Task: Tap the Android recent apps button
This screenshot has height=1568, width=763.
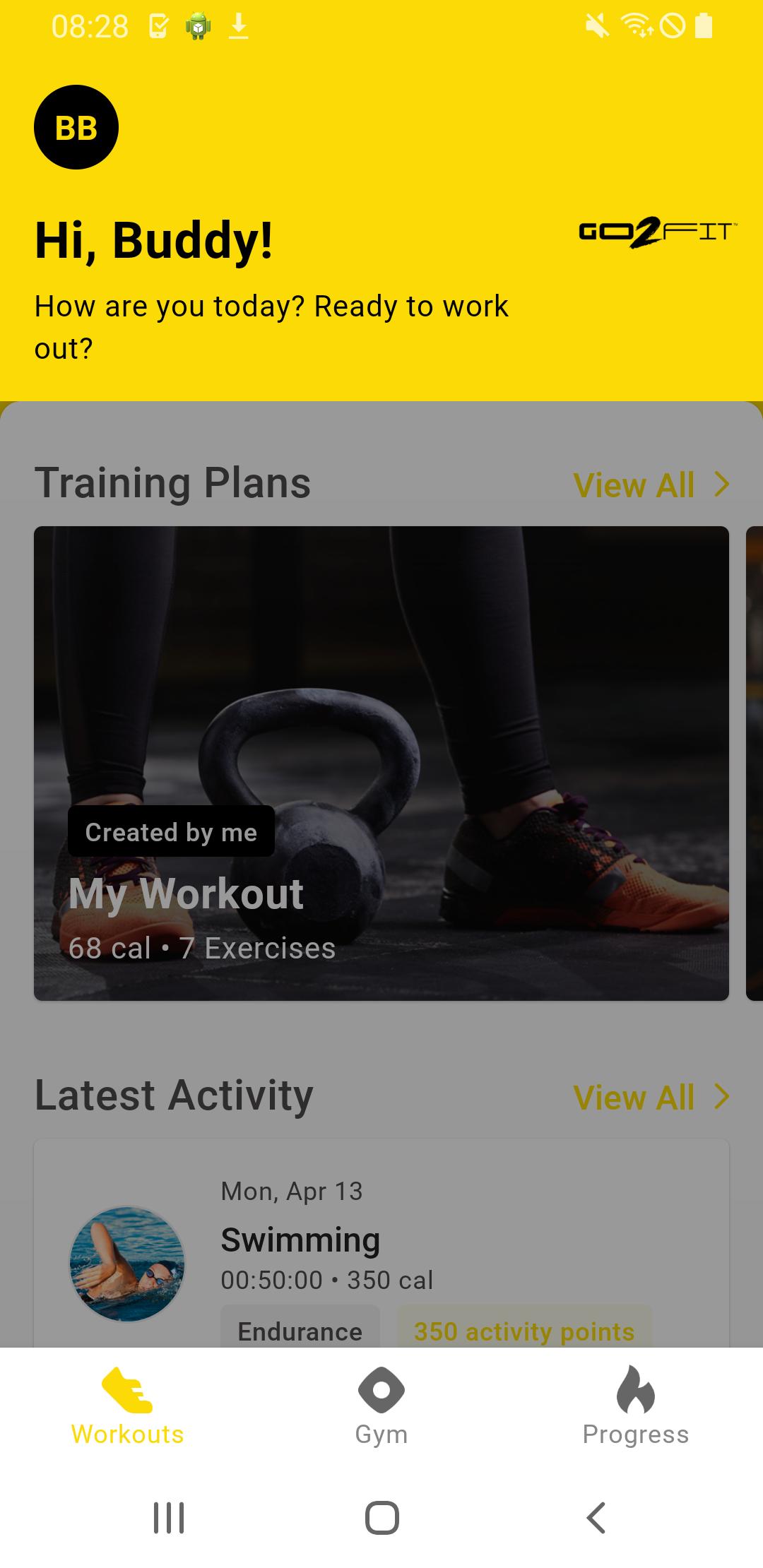Action: (169, 1517)
